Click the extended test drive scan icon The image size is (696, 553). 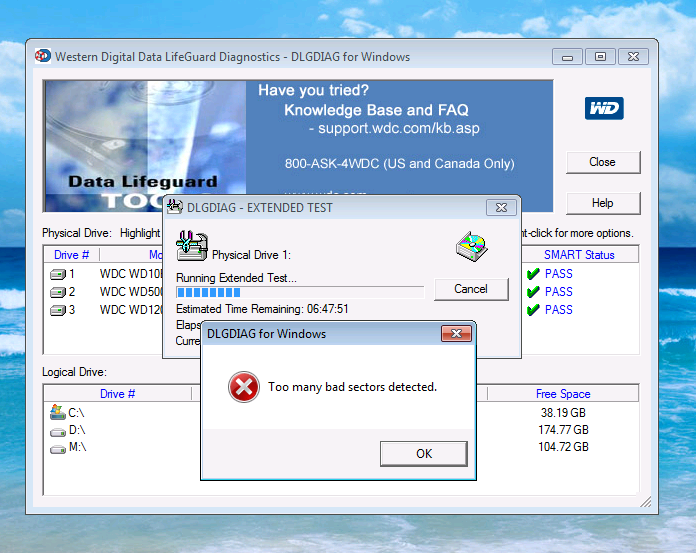(x=190, y=245)
